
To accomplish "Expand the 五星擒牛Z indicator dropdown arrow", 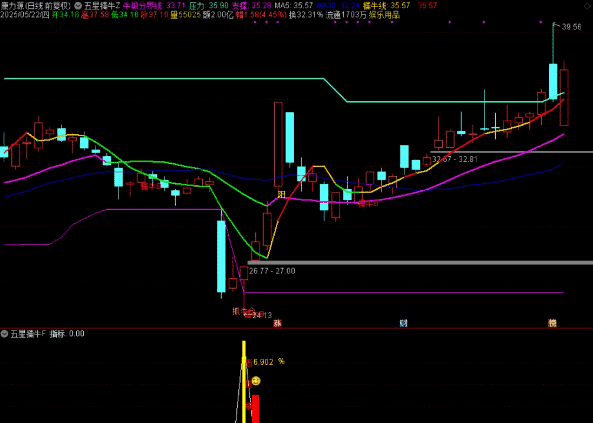I will [x=78, y=5].
